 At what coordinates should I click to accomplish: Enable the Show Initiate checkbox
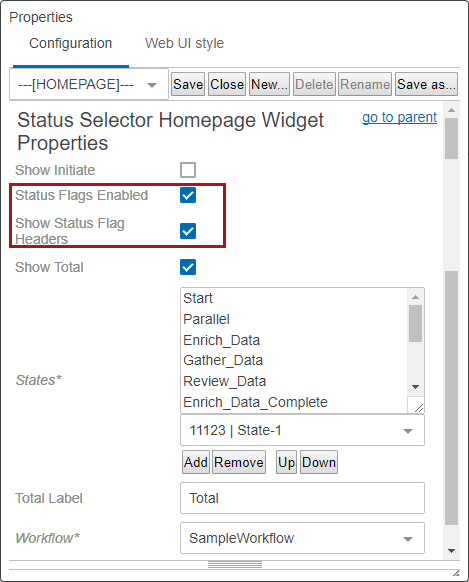(188, 170)
